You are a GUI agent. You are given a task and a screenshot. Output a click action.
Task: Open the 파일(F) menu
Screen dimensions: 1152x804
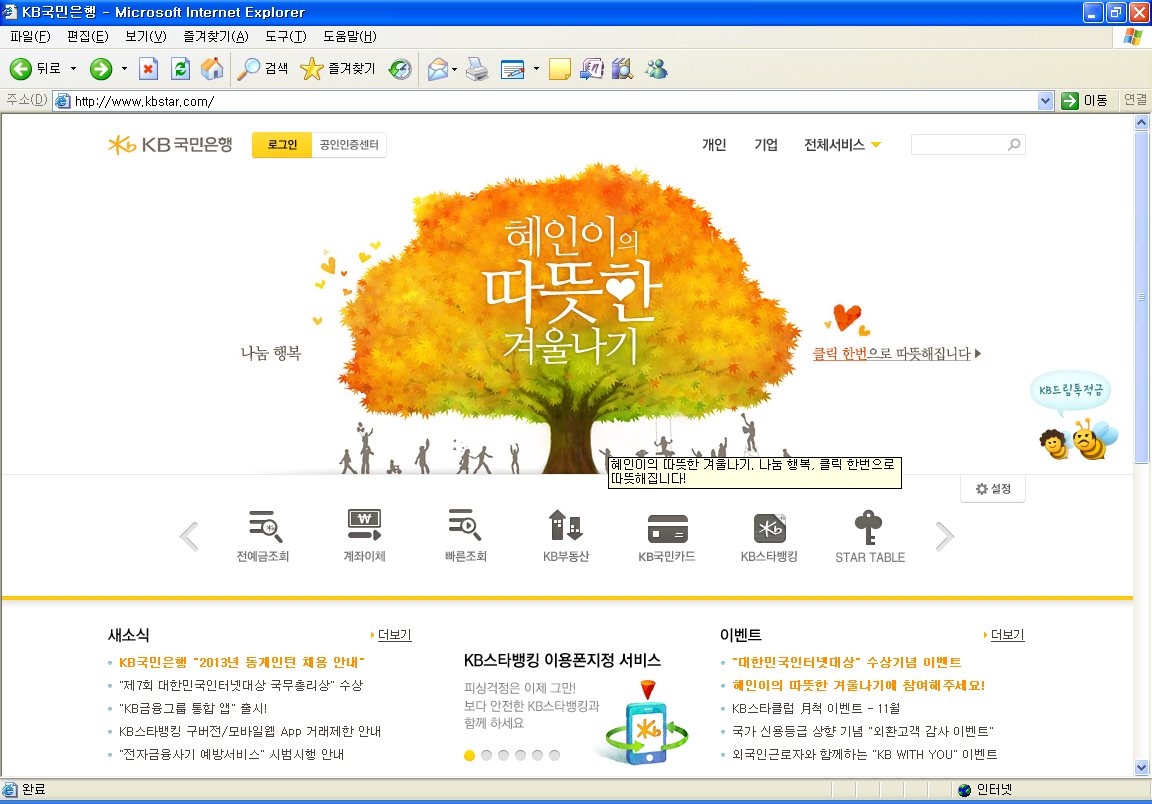30,37
